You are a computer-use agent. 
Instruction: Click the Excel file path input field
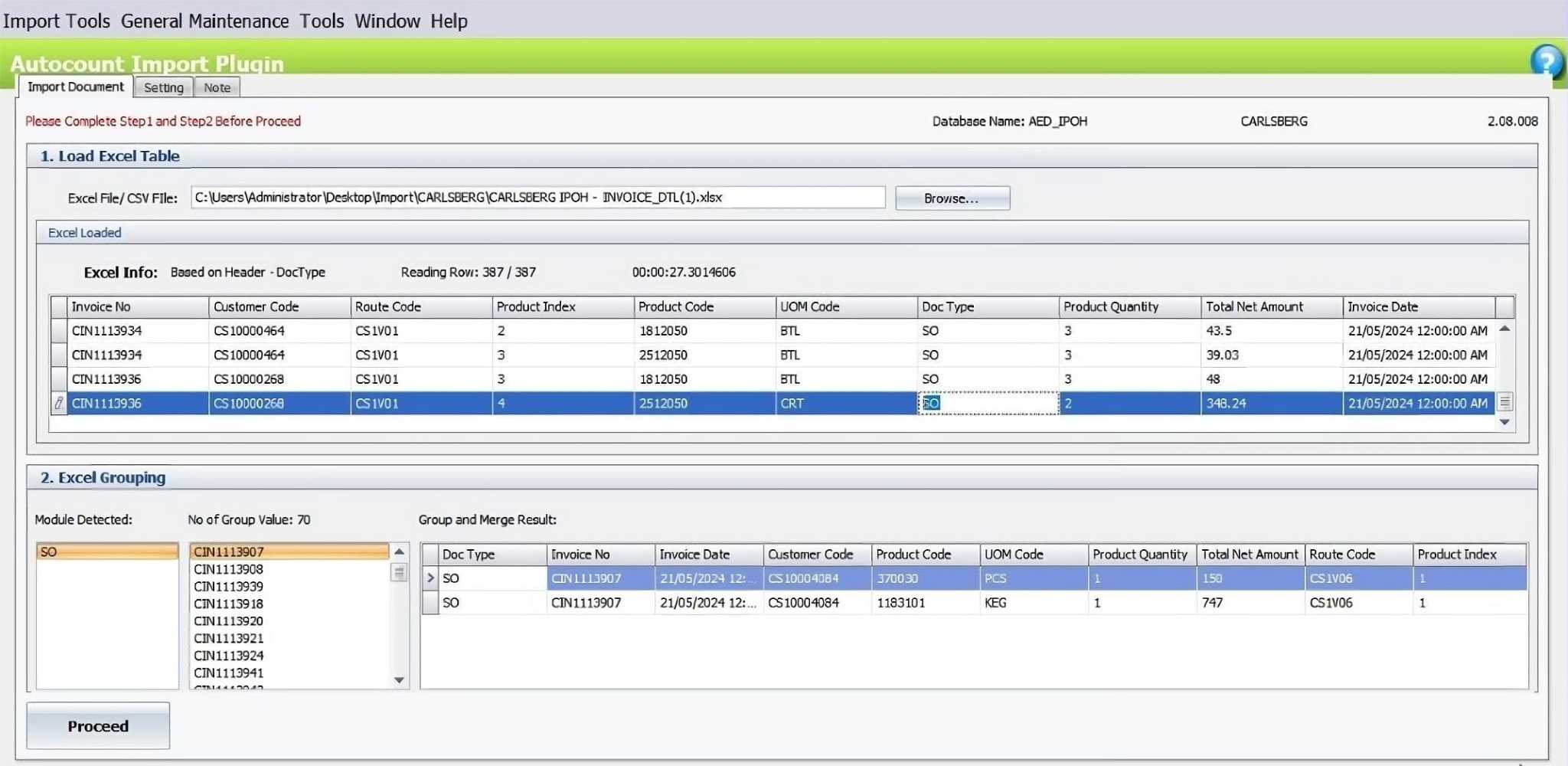click(x=537, y=198)
